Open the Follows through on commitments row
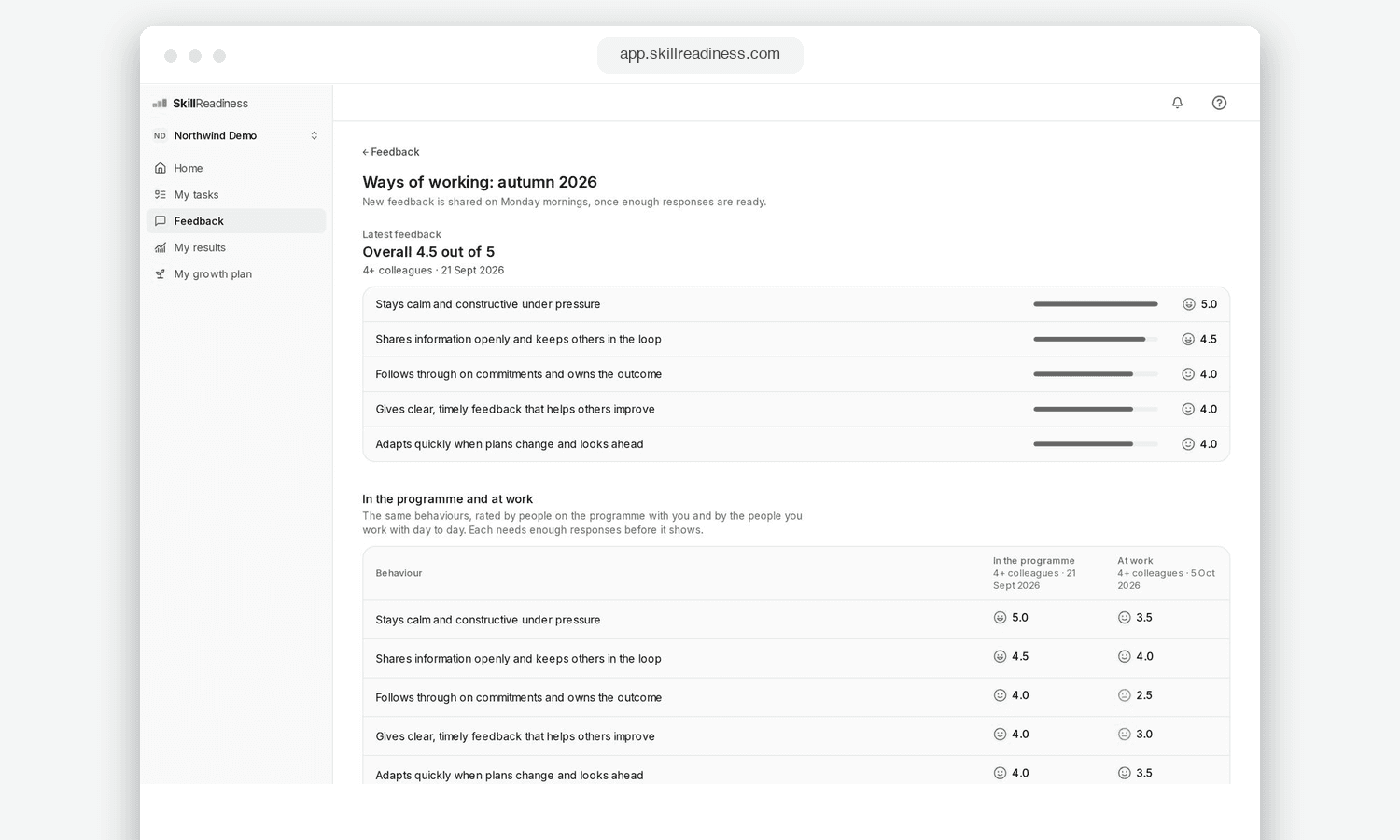 [x=796, y=374]
